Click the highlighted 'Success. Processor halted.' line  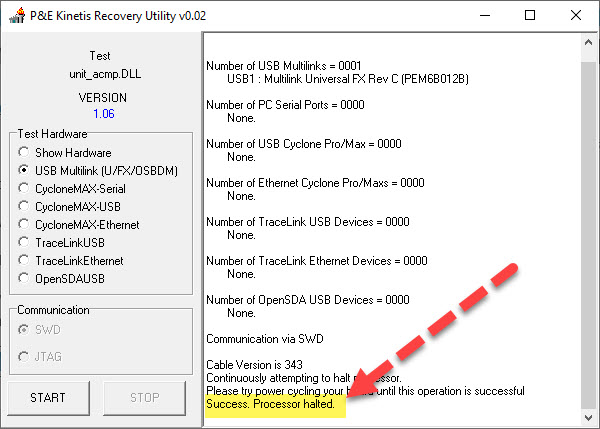pyautogui.click(x=269, y=405)
